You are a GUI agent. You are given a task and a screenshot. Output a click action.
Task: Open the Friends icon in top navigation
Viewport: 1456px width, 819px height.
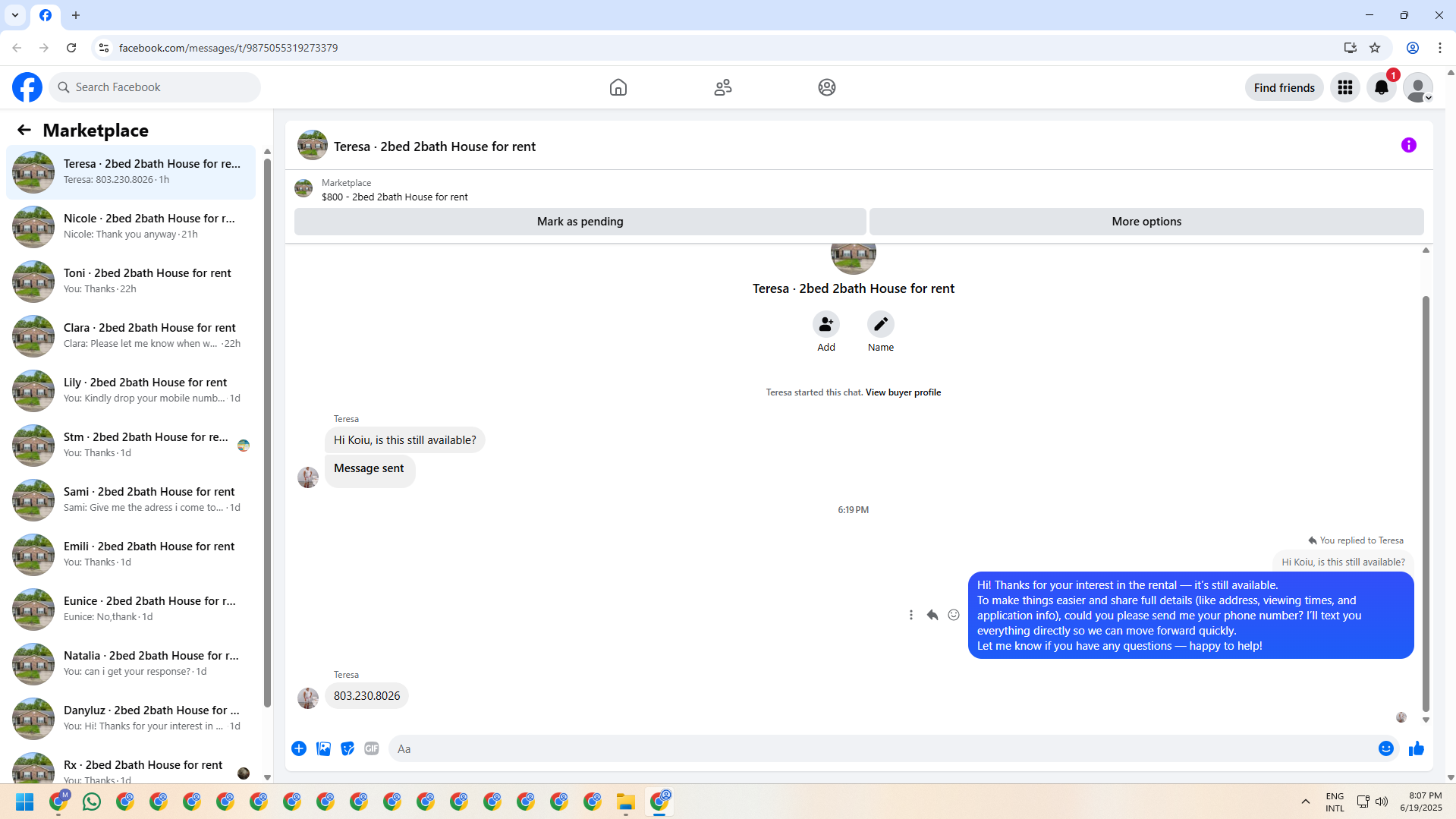pos(723,87)
